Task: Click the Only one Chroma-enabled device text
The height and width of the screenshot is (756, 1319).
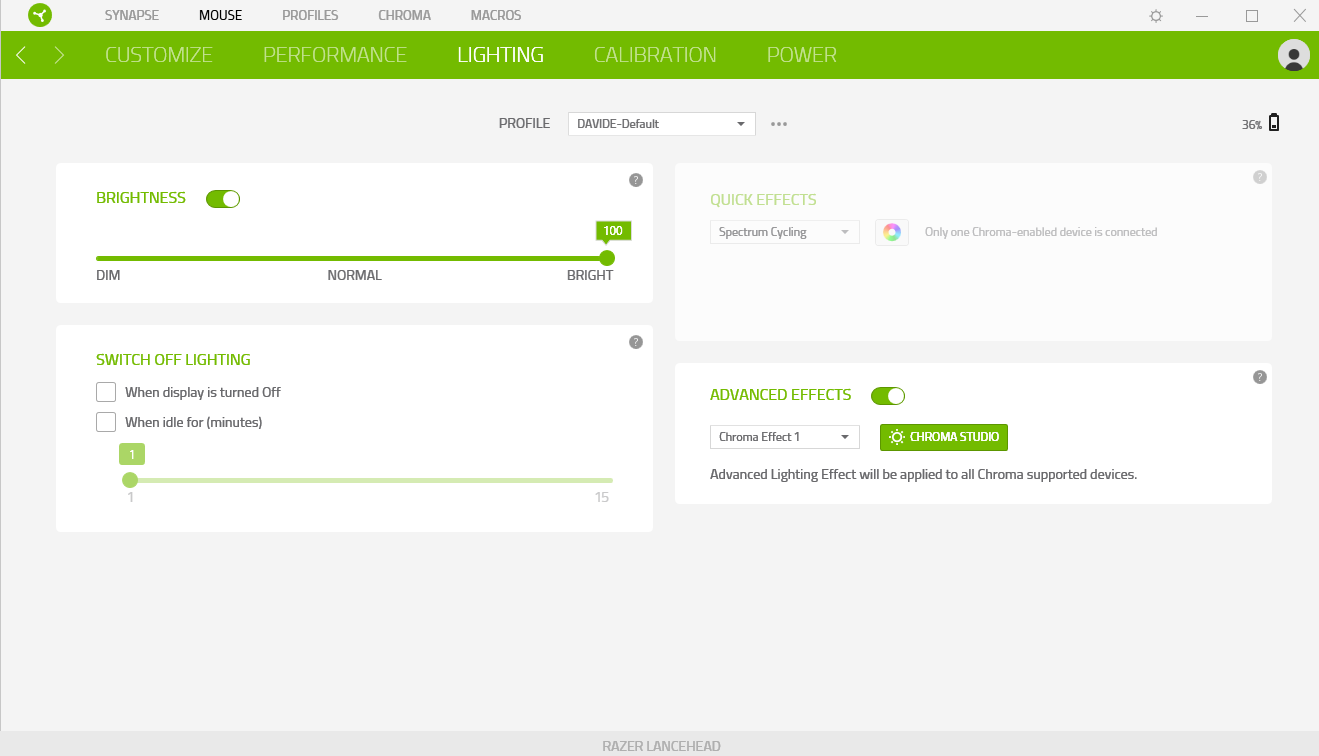Action: [x=1041, y=232]
